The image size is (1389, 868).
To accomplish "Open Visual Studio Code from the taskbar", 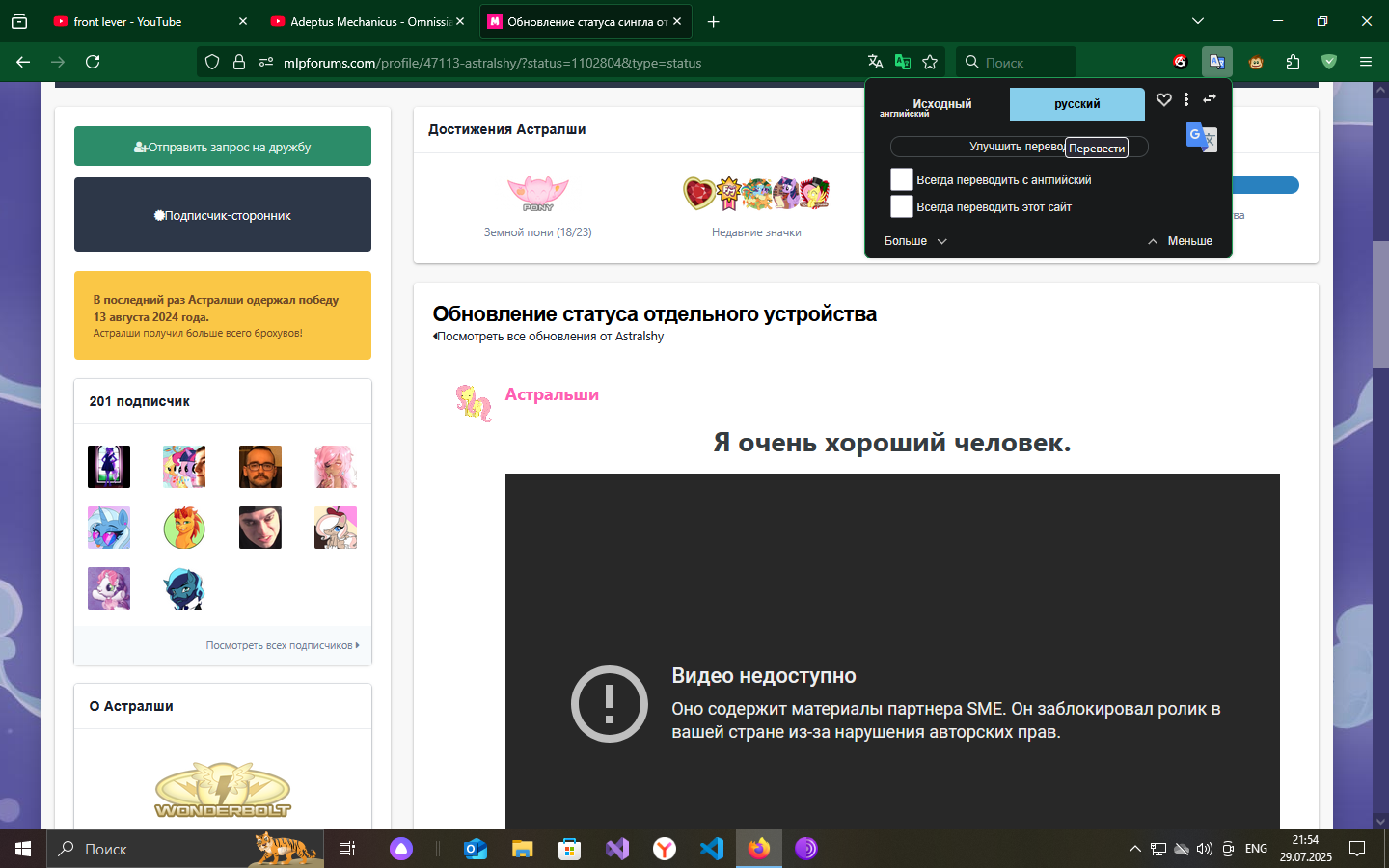I will (x=712, y=849).
